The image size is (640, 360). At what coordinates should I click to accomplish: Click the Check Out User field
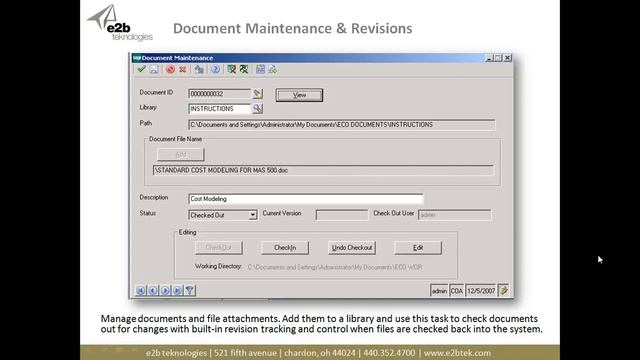454,215
